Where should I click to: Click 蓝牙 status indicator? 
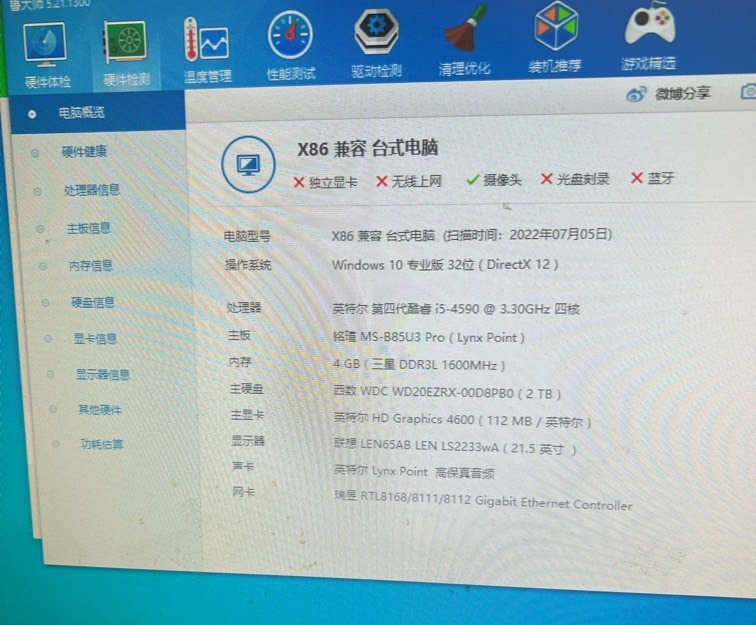[652, 178]
